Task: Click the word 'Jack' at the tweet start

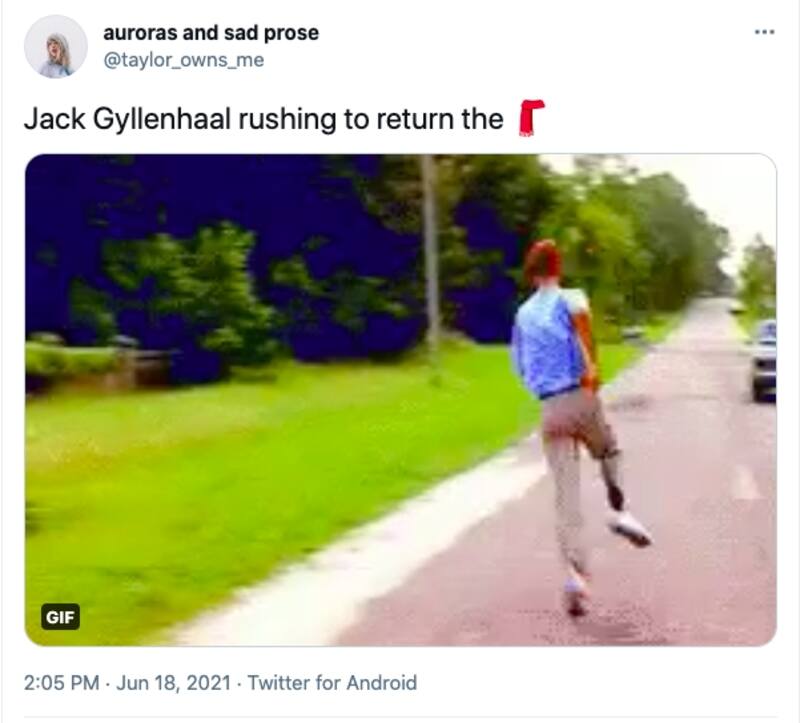Action: pyautogui.click(x=55, y=119)
